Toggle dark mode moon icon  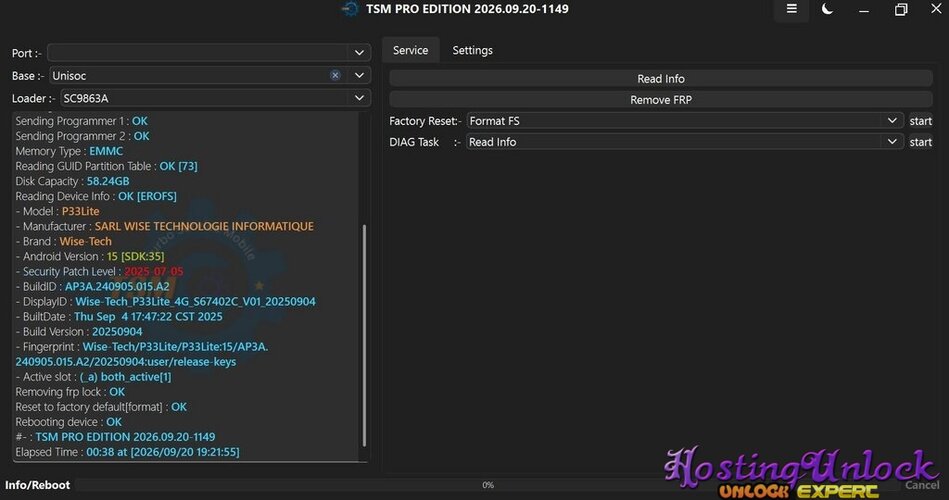pos(827,9)
